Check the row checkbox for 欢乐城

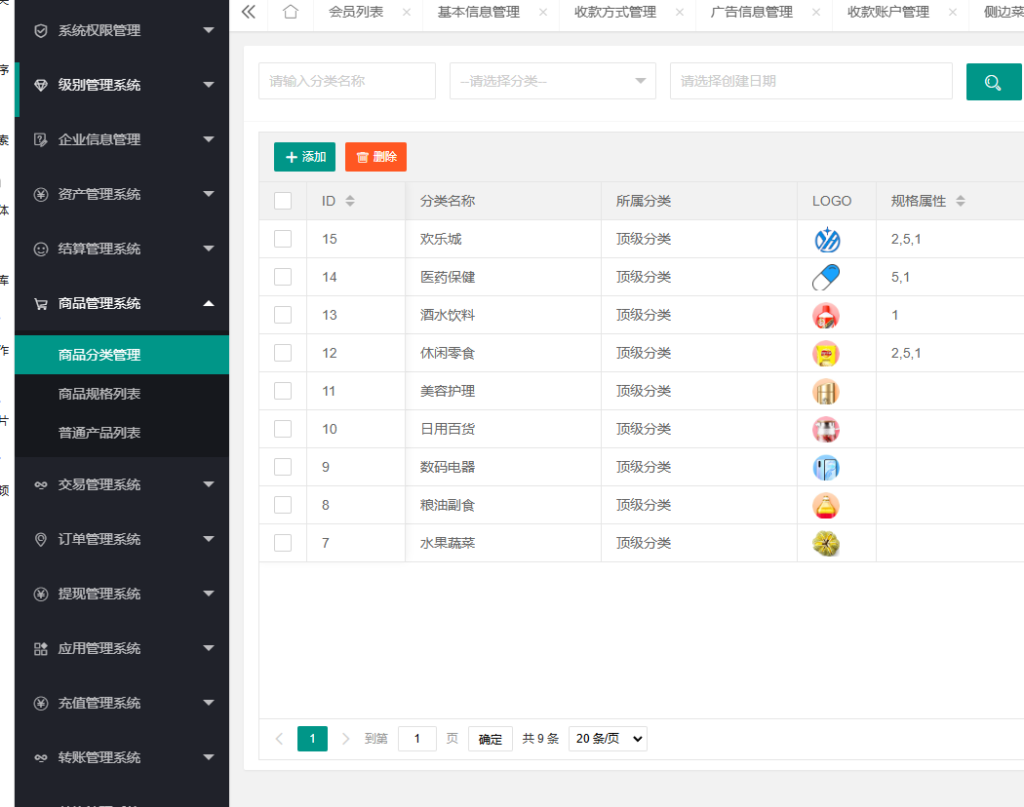click(282, 238)
